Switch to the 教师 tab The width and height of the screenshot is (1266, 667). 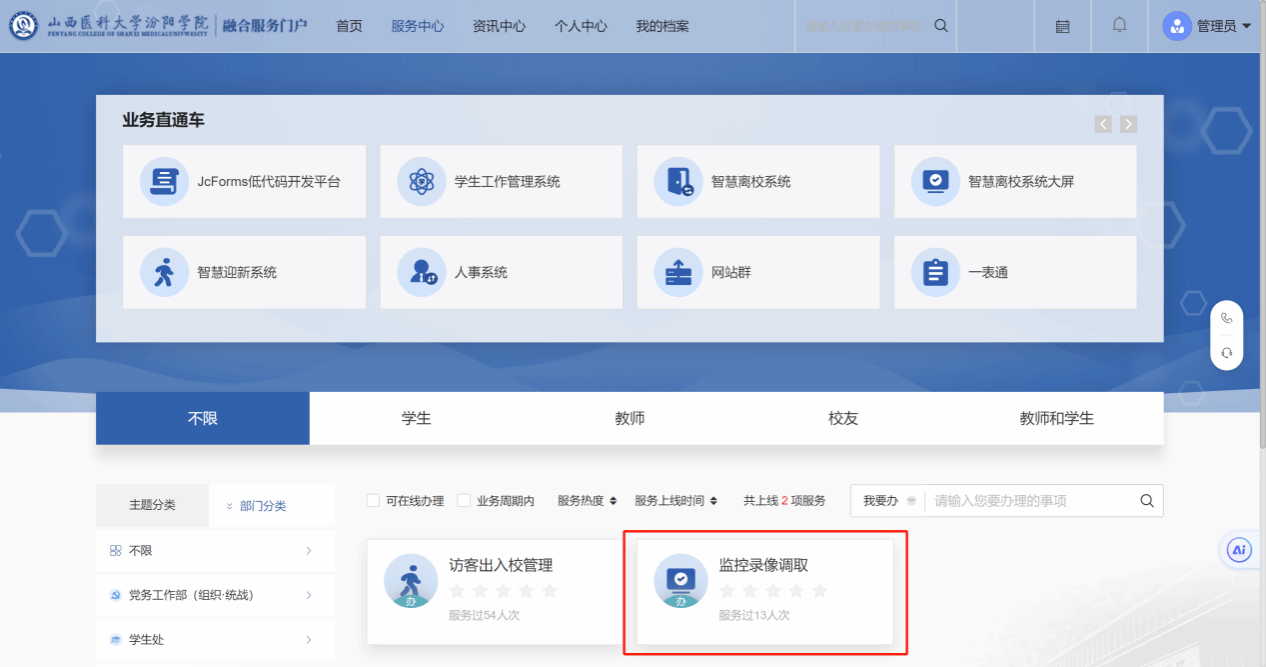629,418
